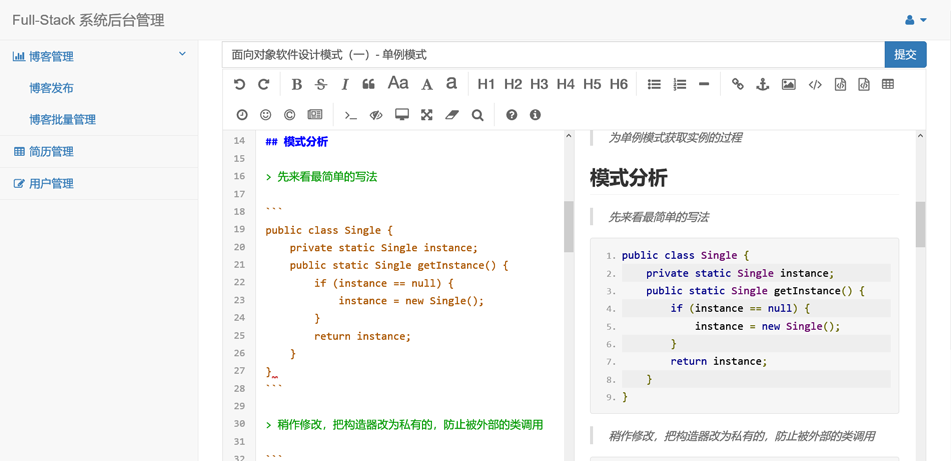
Task: Open search in the editor
Action: point(477,114)
